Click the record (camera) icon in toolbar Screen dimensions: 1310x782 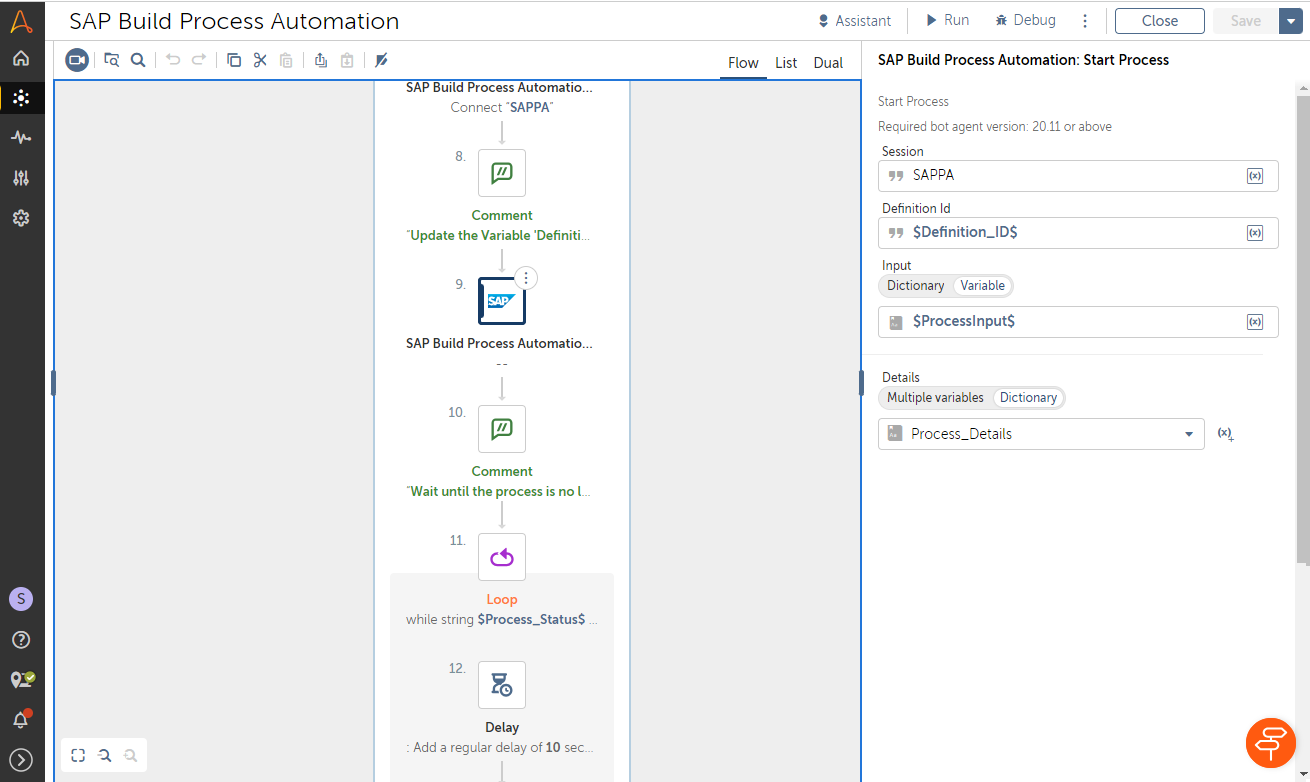[77, 60]
